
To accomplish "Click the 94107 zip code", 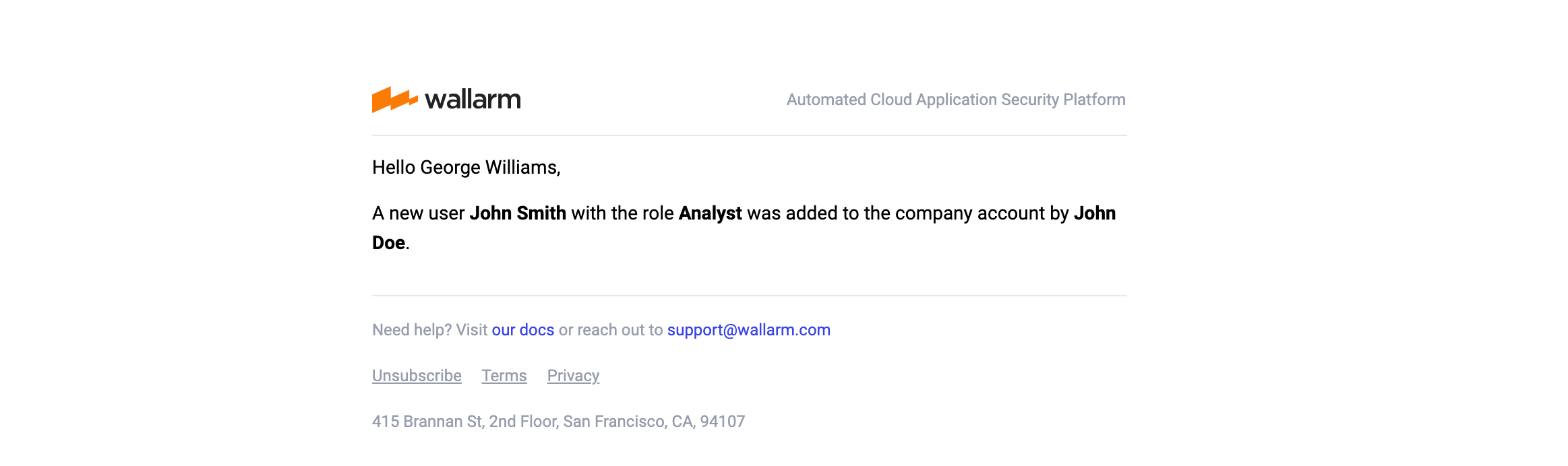I will click(722, 422).
